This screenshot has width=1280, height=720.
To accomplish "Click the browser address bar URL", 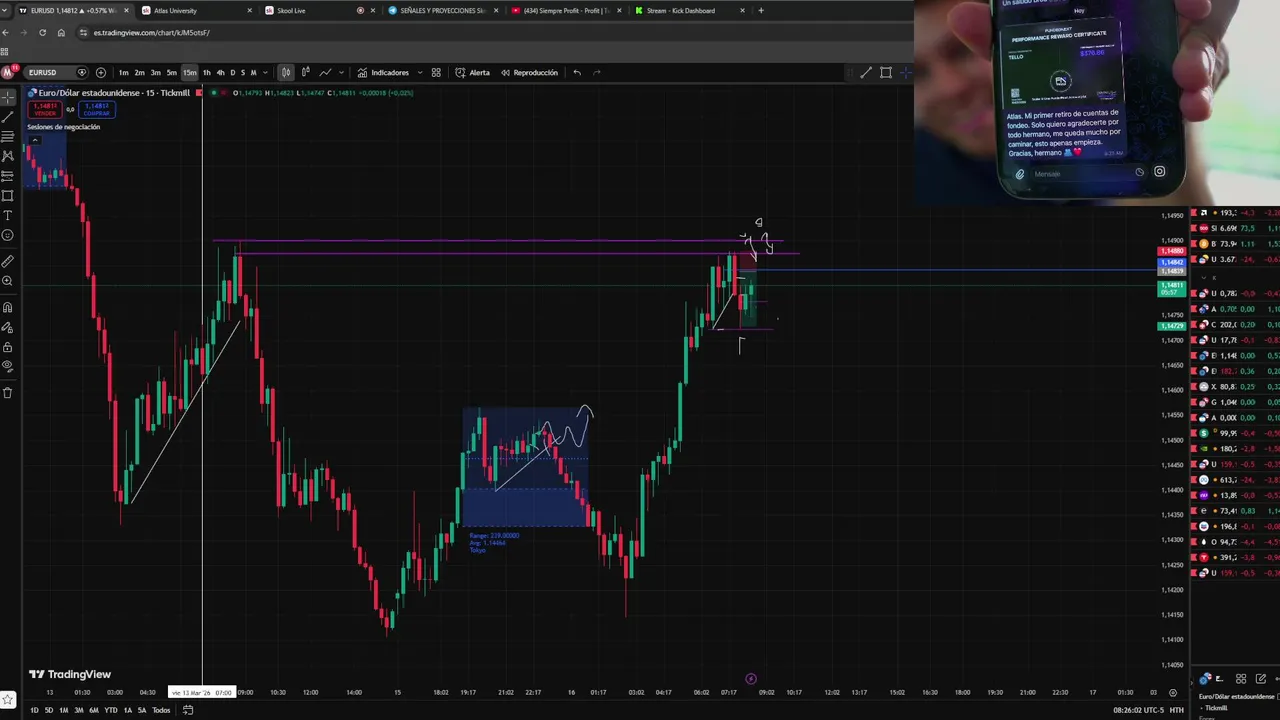I will tap(151, 32).
